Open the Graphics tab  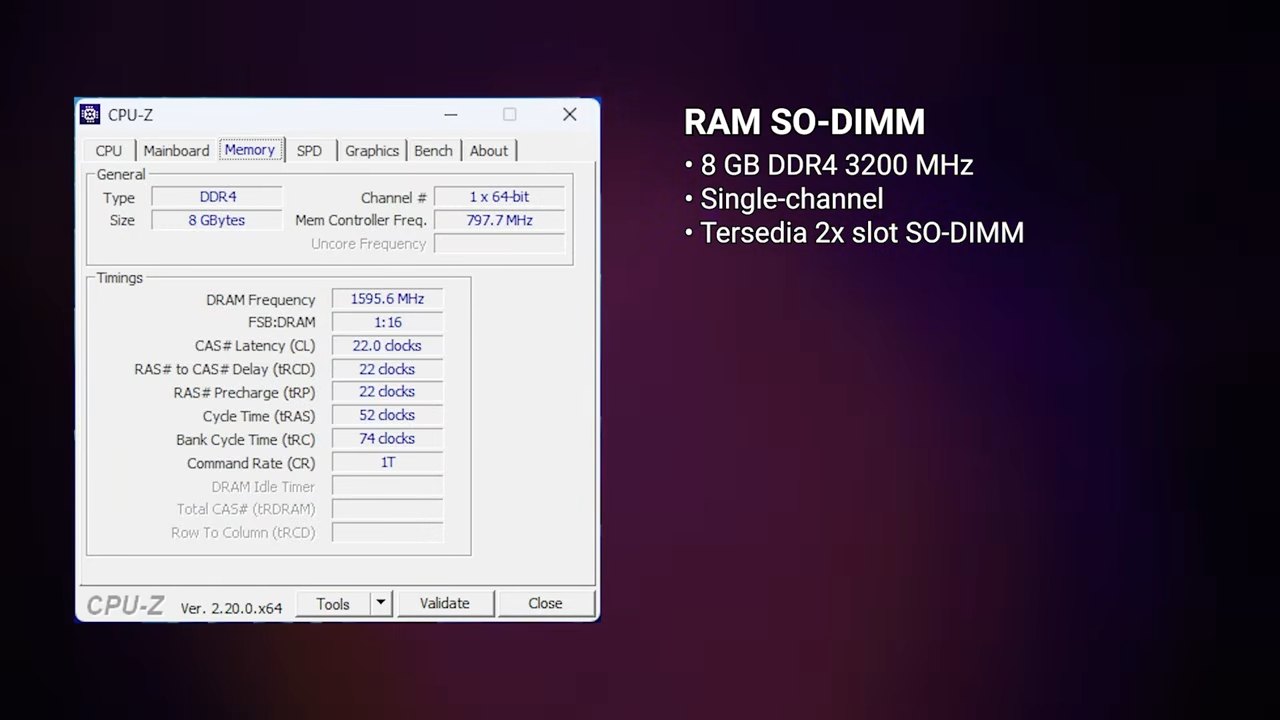(372, 150)
